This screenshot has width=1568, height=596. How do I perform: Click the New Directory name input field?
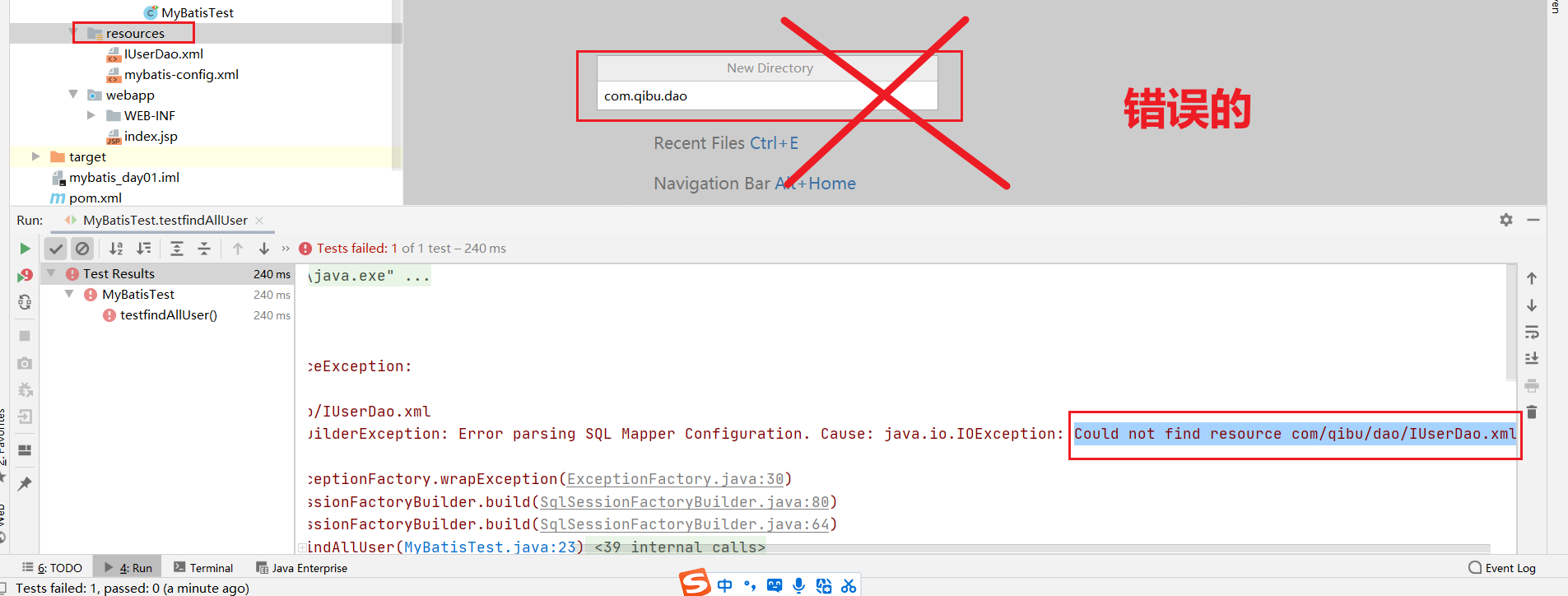767,95
